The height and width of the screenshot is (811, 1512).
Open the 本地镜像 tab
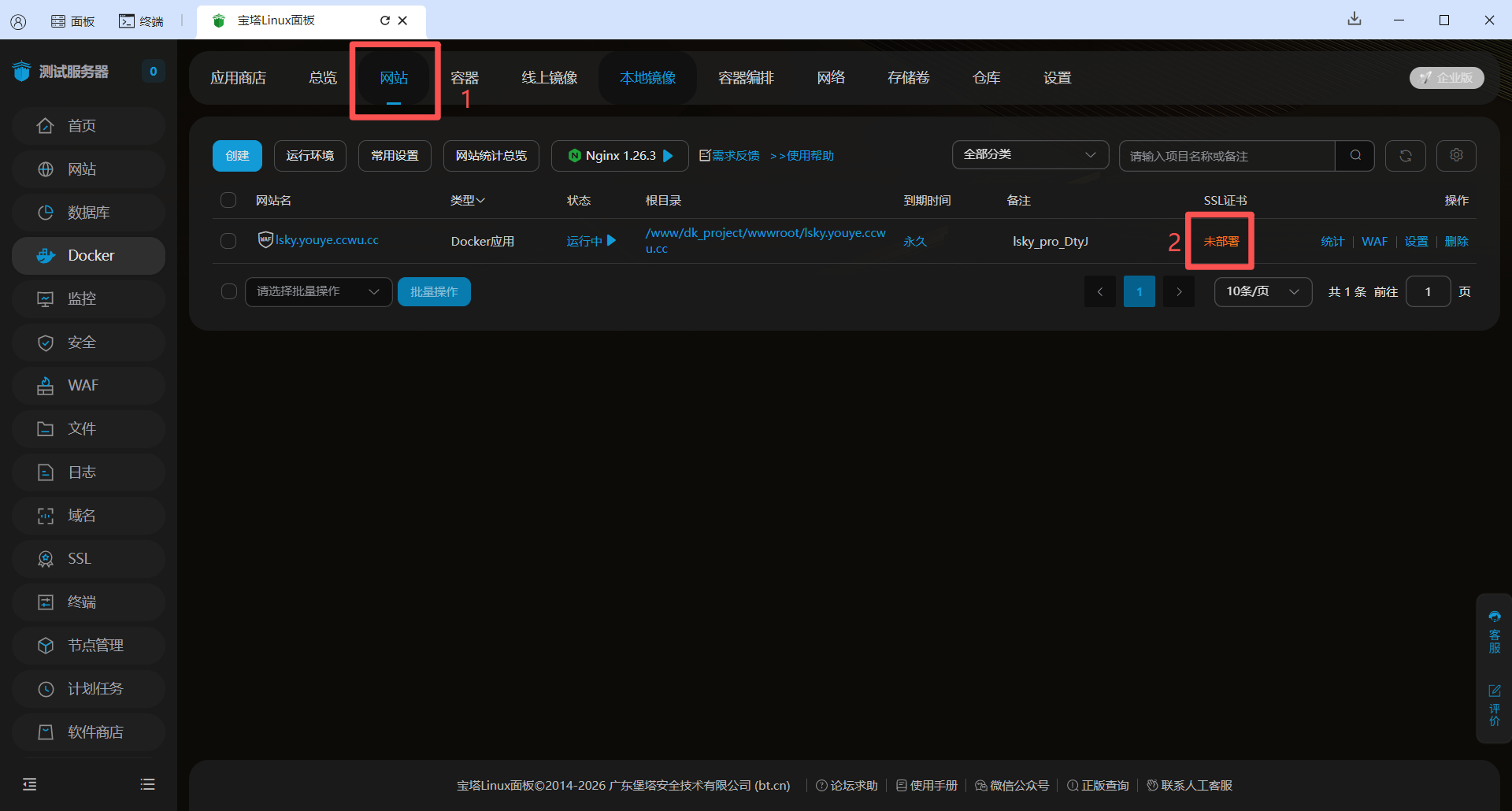[x=647, y=78]
